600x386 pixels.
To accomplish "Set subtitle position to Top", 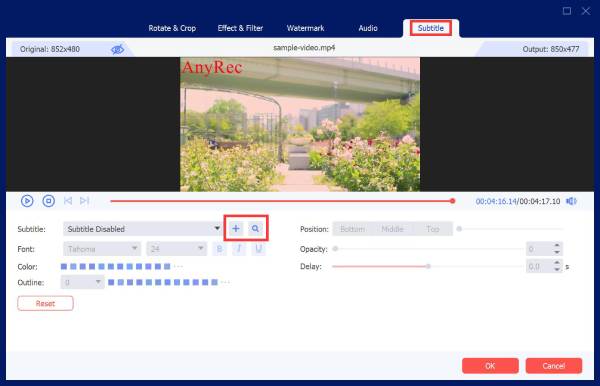I will pos(433,229).
